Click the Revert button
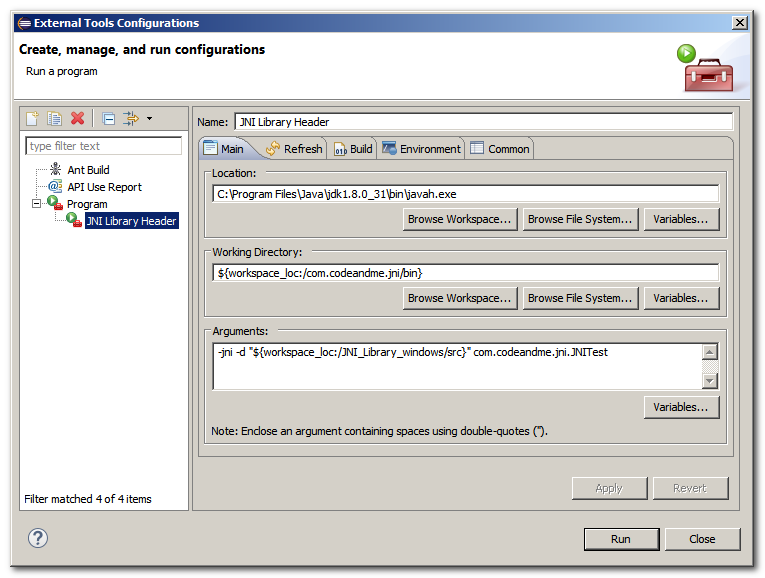 coord(690,488)
